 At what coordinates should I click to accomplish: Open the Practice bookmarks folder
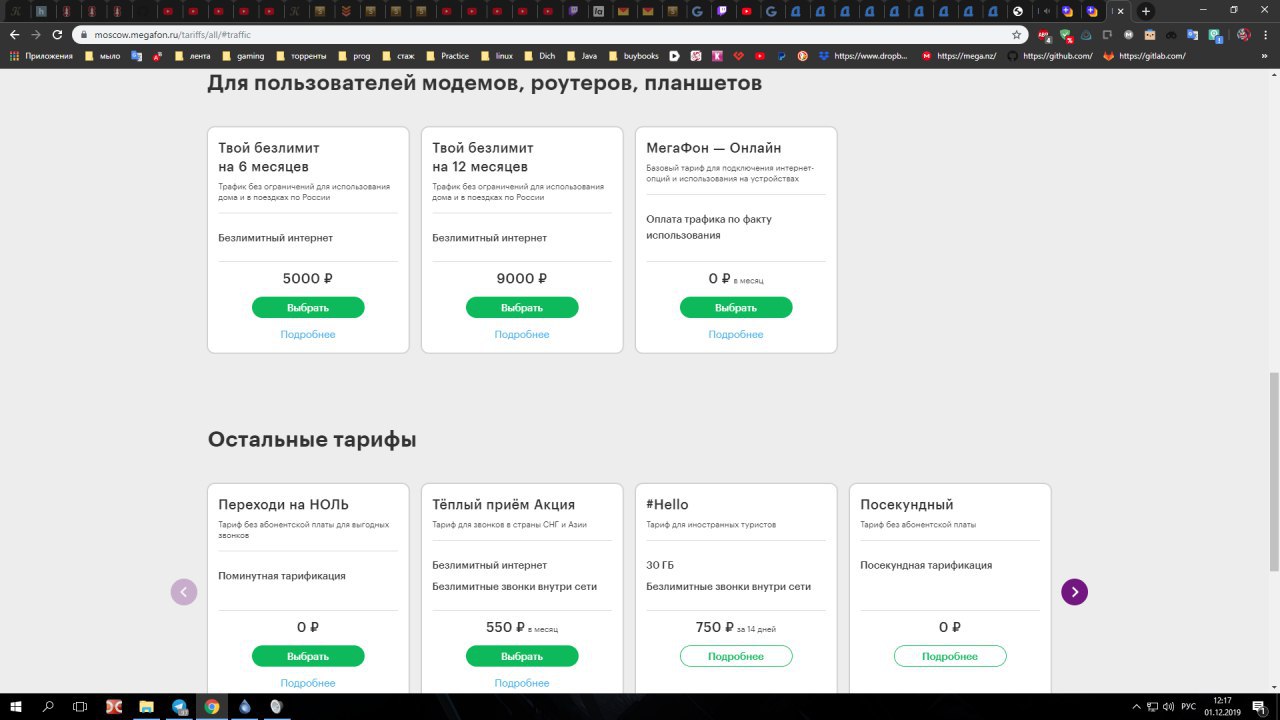(x=446, y=56)
